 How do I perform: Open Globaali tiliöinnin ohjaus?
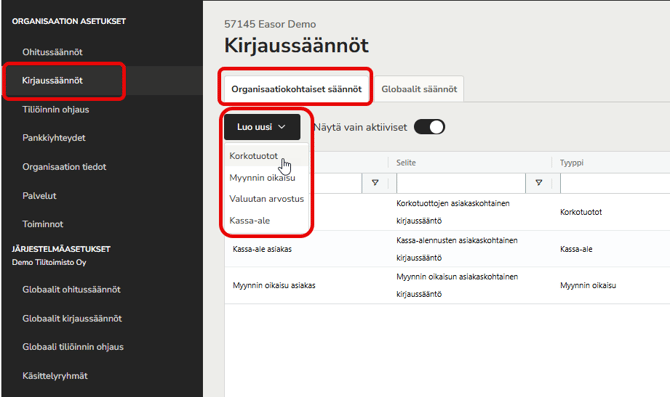pos(73,347)
